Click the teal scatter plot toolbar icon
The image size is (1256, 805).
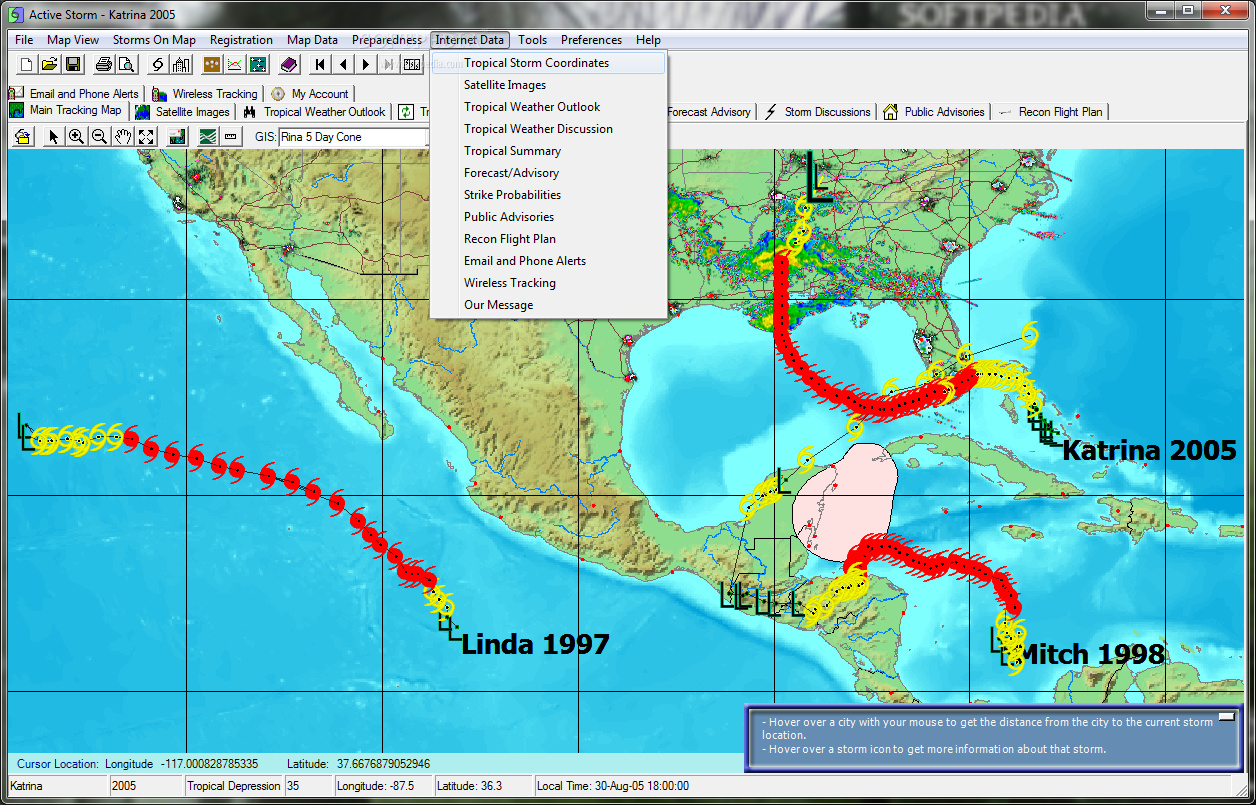258,65
